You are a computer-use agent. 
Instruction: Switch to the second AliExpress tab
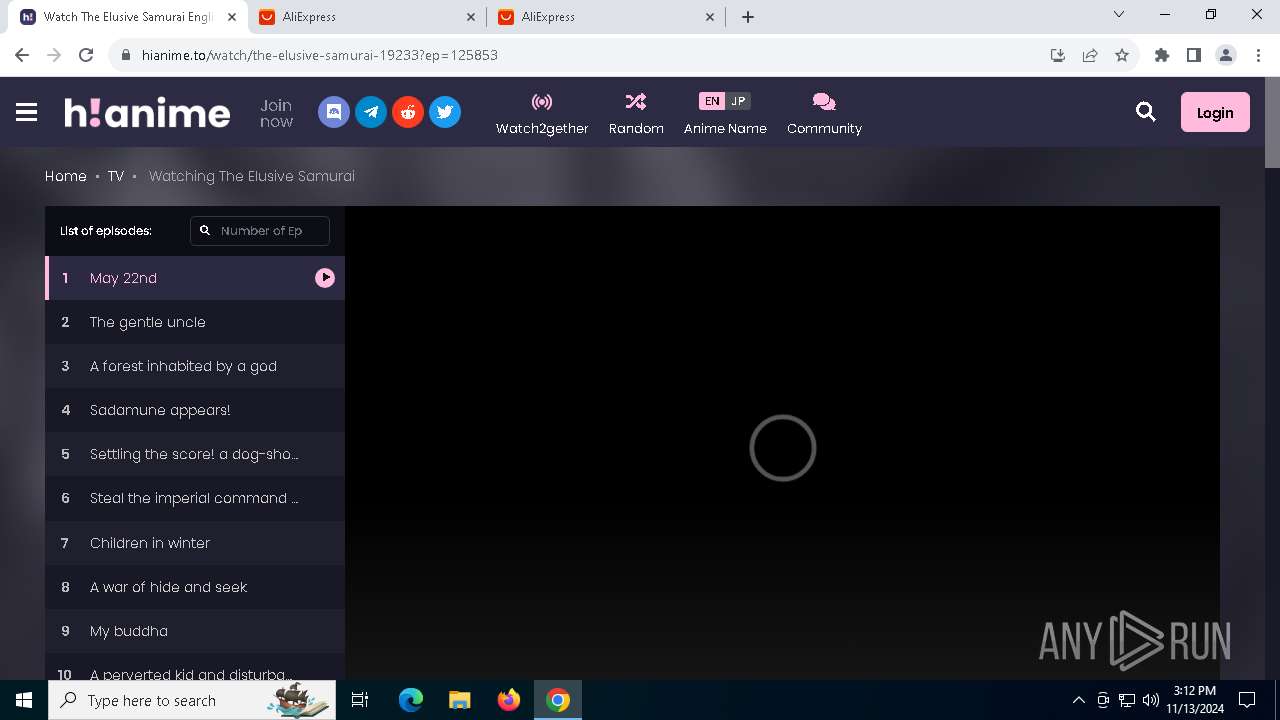pyautogui.click(x=607, y=17)
